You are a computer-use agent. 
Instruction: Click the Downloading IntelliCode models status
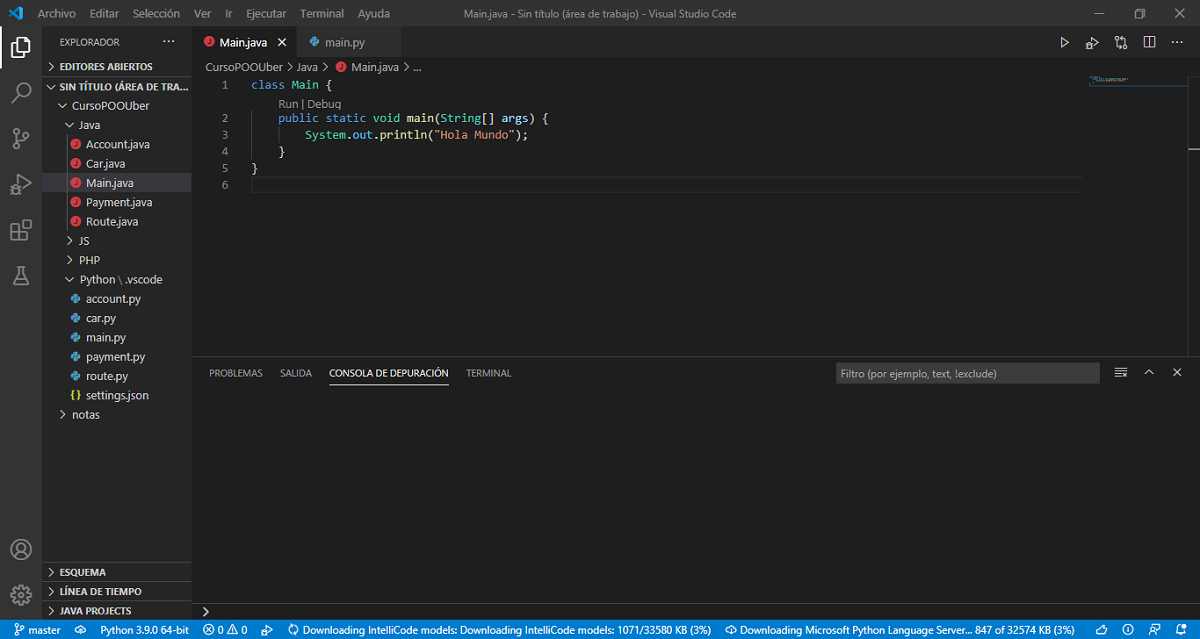click(499, 630)
